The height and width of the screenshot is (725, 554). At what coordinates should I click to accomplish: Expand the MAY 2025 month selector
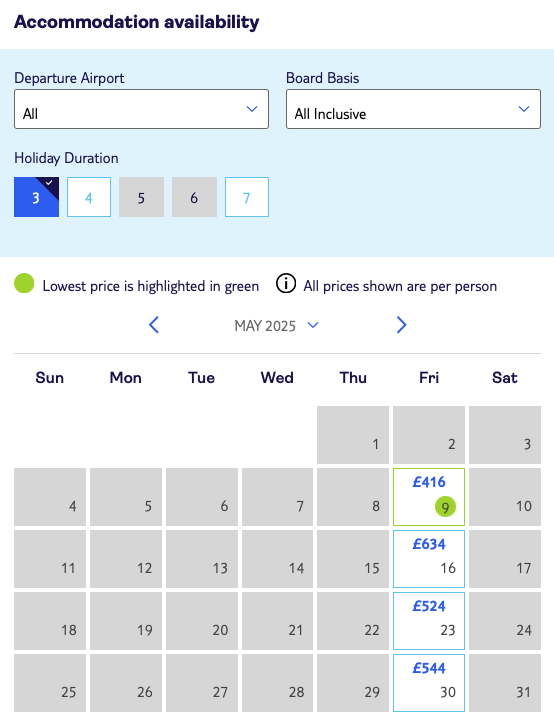pos(277,326)
